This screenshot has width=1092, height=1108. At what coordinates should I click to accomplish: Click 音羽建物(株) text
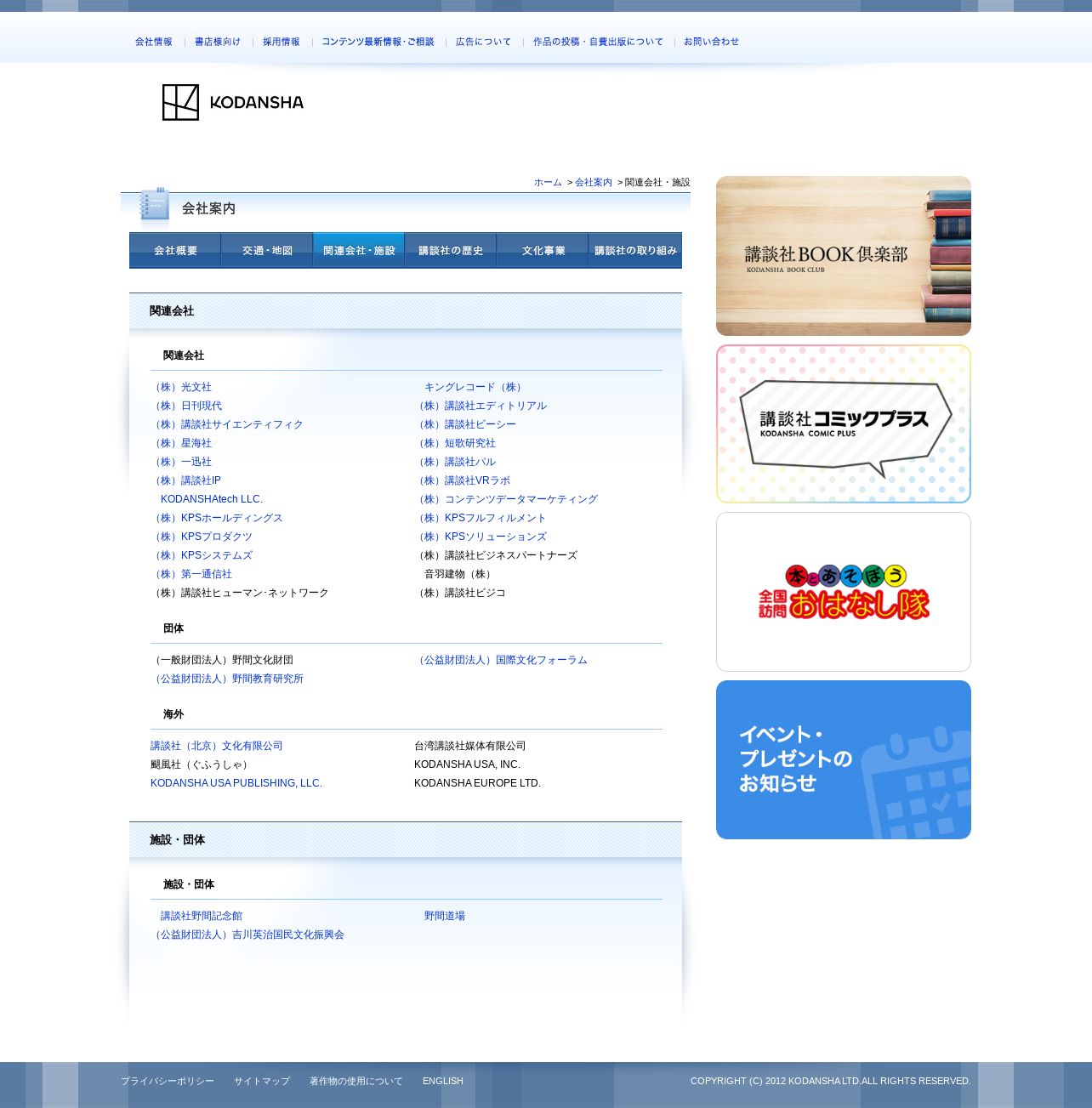tap(459, 574)
